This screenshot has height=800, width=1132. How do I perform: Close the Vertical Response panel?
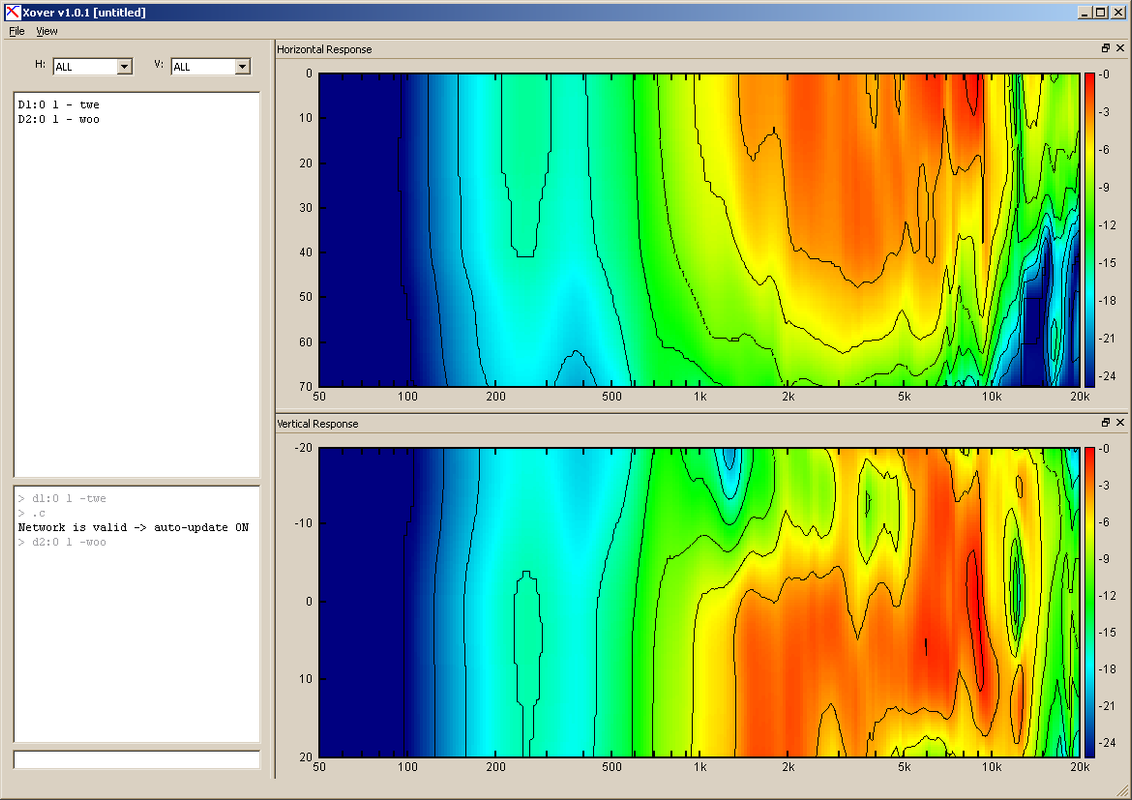tap(1120, 422)
